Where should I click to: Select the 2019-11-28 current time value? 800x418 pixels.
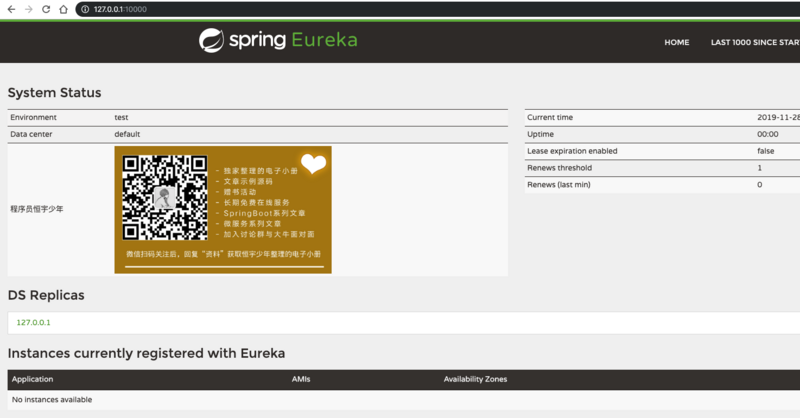click(778, 117)
